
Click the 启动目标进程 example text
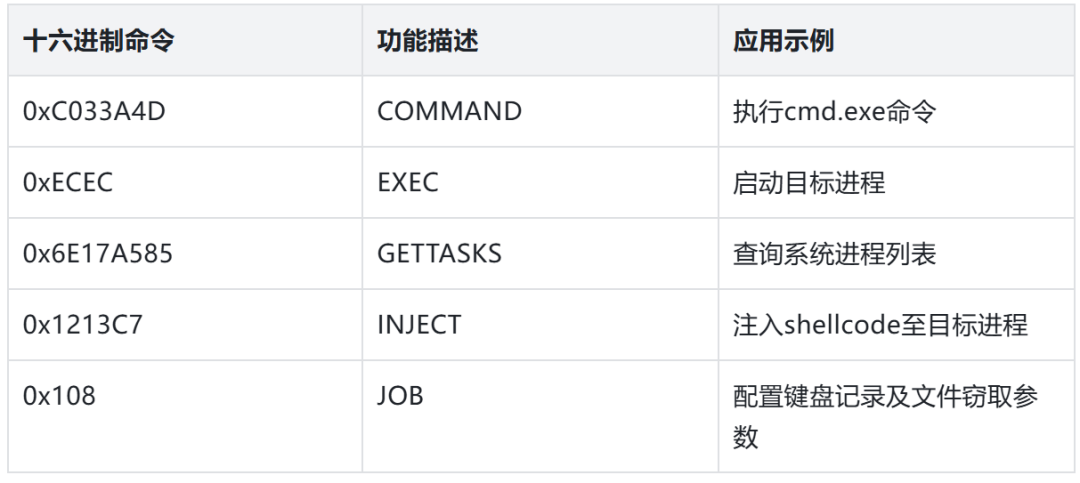(x=808, y=183)
